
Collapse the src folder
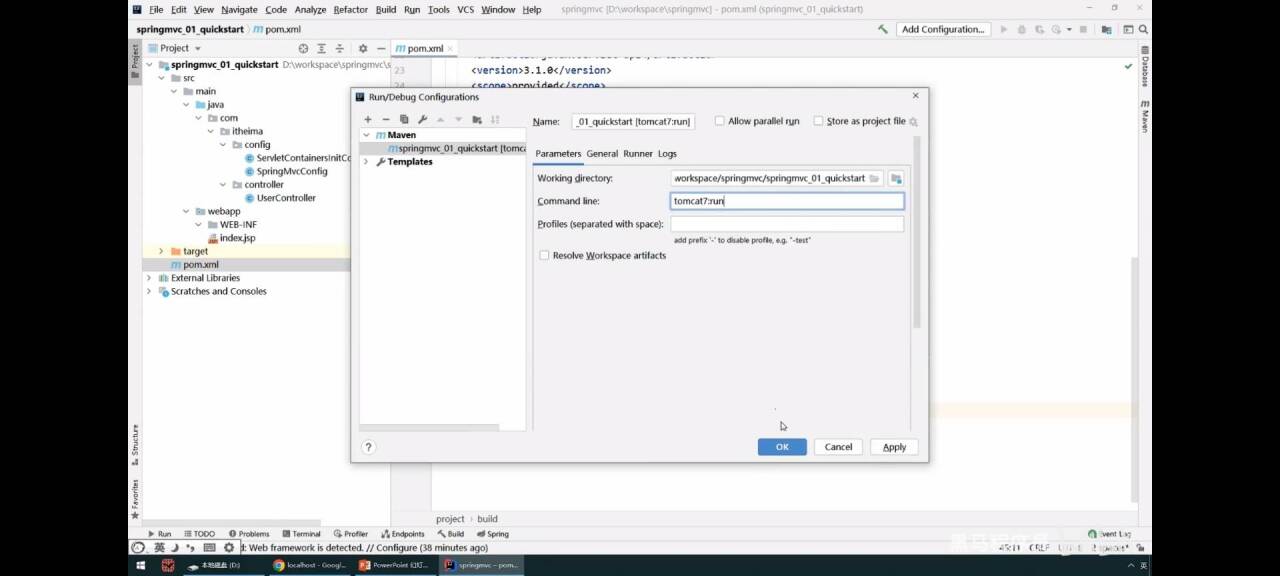point(162,78)
